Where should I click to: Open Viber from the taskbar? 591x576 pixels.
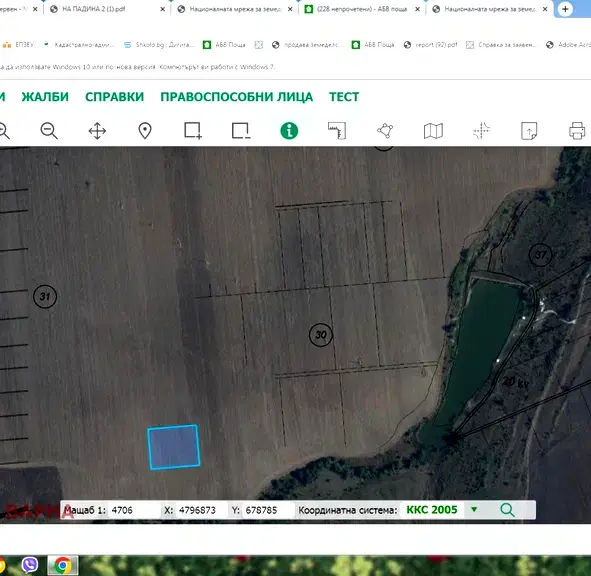pyautogui.click(x=30, y=565)
